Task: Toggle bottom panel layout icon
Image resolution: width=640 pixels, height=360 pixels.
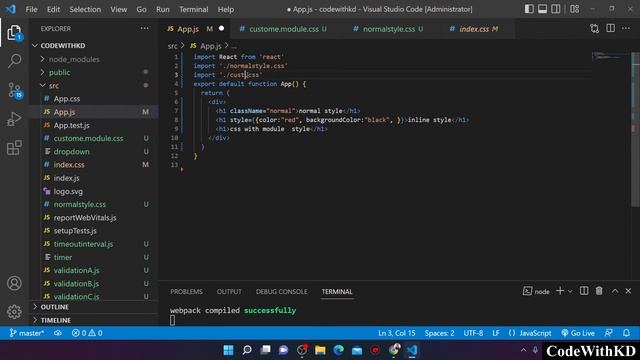Action: pyautogui.click(x=542, y=9)
